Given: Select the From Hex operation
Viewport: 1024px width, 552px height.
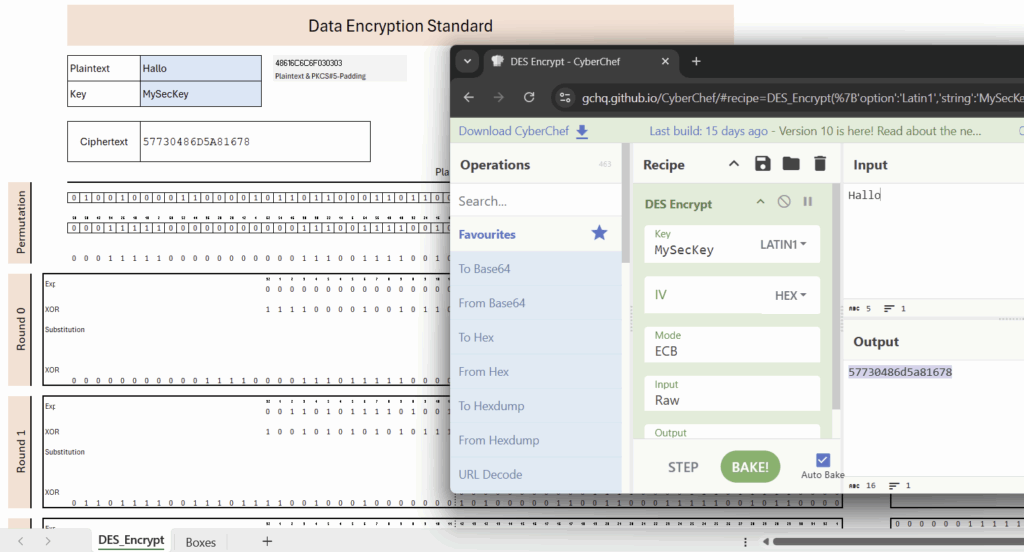Looking at the screenshot, I should tap(536, 372).
